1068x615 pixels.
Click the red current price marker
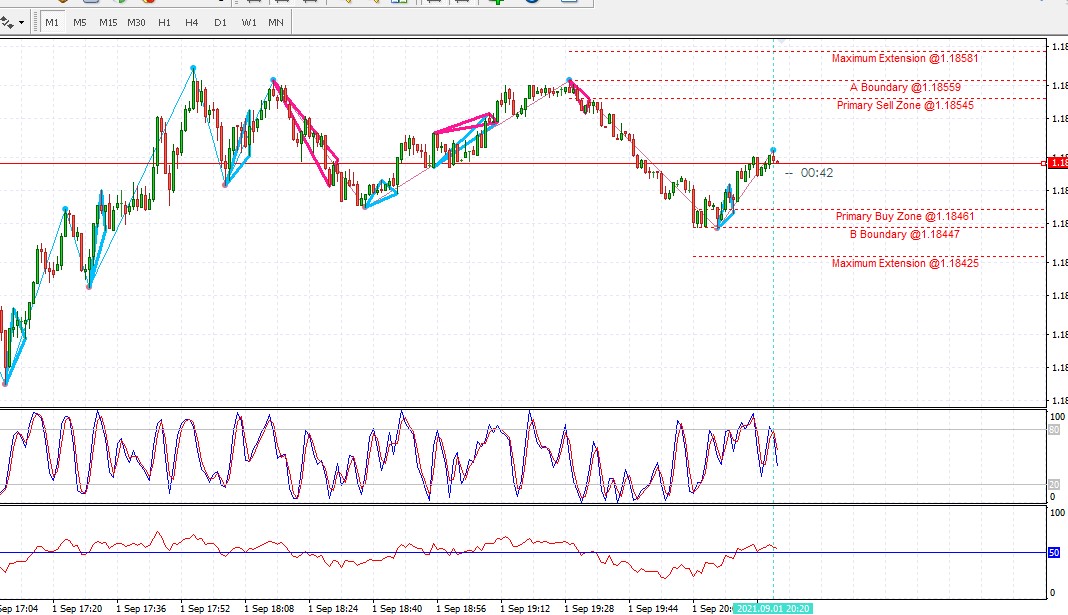1057,163
